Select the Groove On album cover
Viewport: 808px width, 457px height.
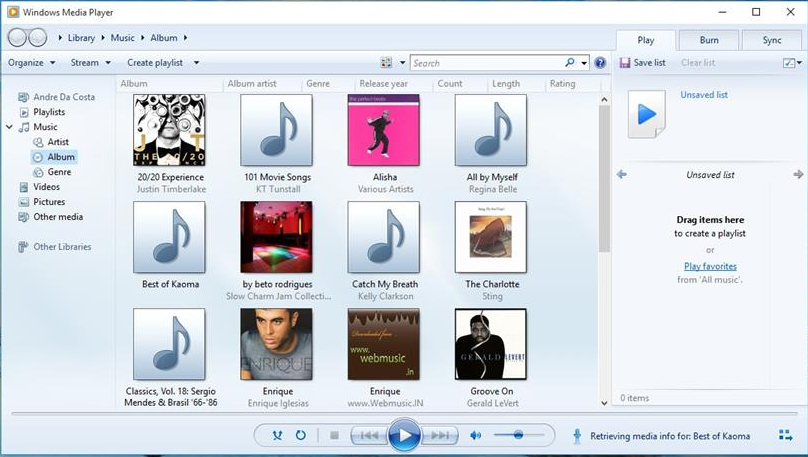coord(491,344)
